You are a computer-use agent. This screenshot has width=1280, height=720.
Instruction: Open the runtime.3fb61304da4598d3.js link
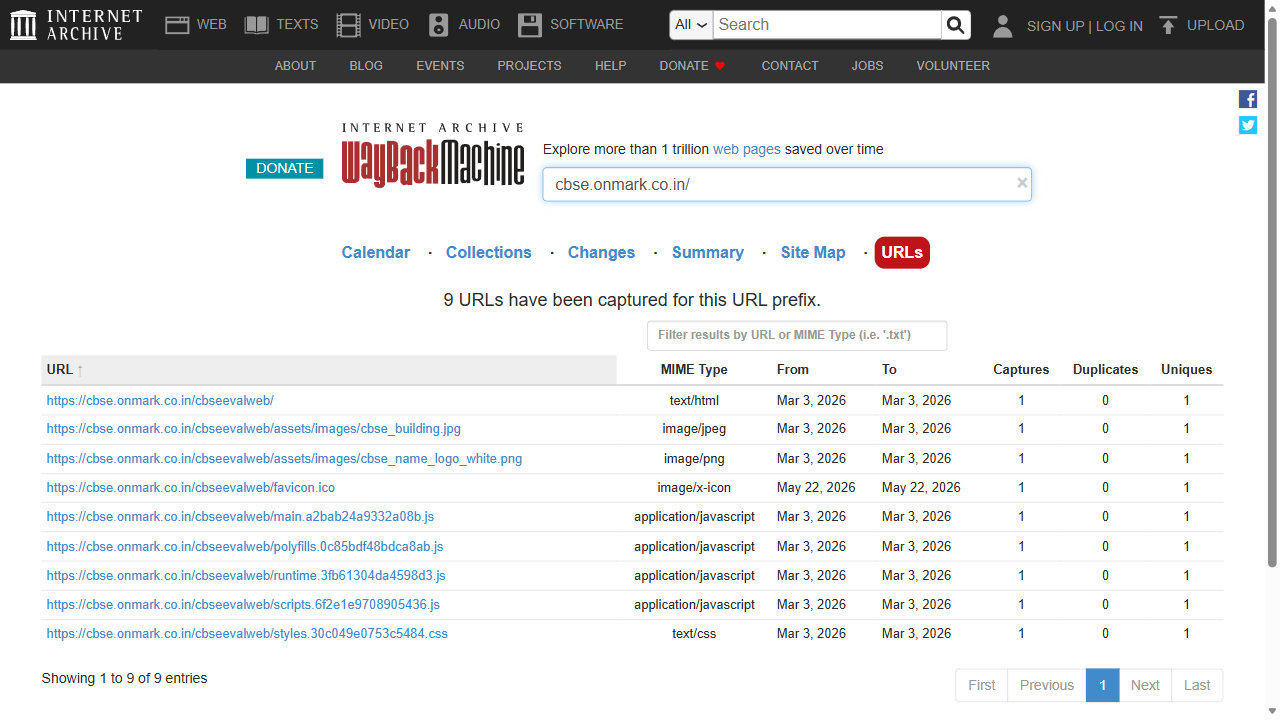[246, 576]
